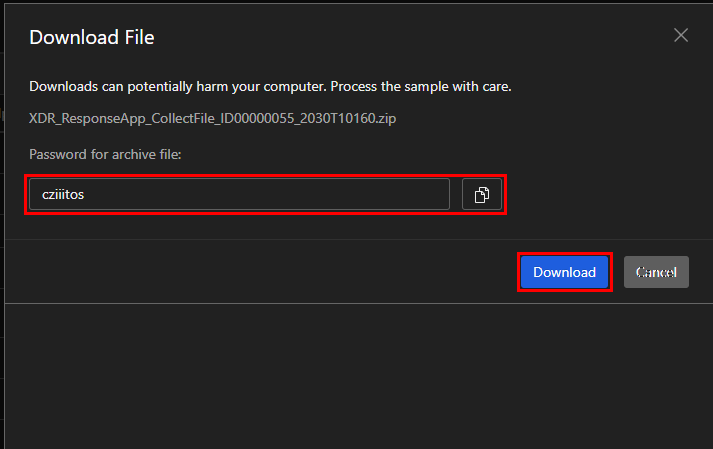713x449 pixels.
Task: Focus the archive password field
Action: (x=239, y=195)
